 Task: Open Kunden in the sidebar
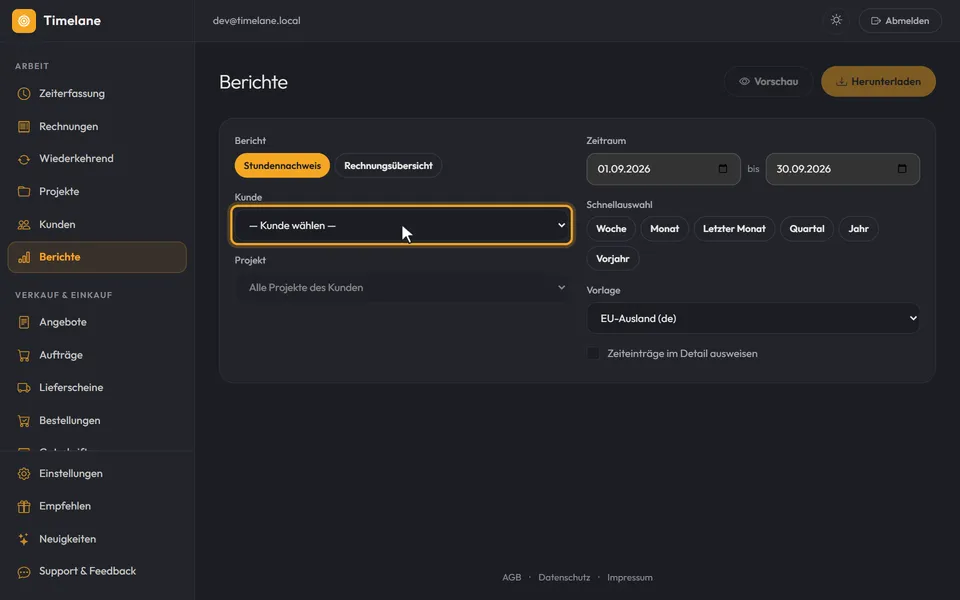[x=97, y=225]
